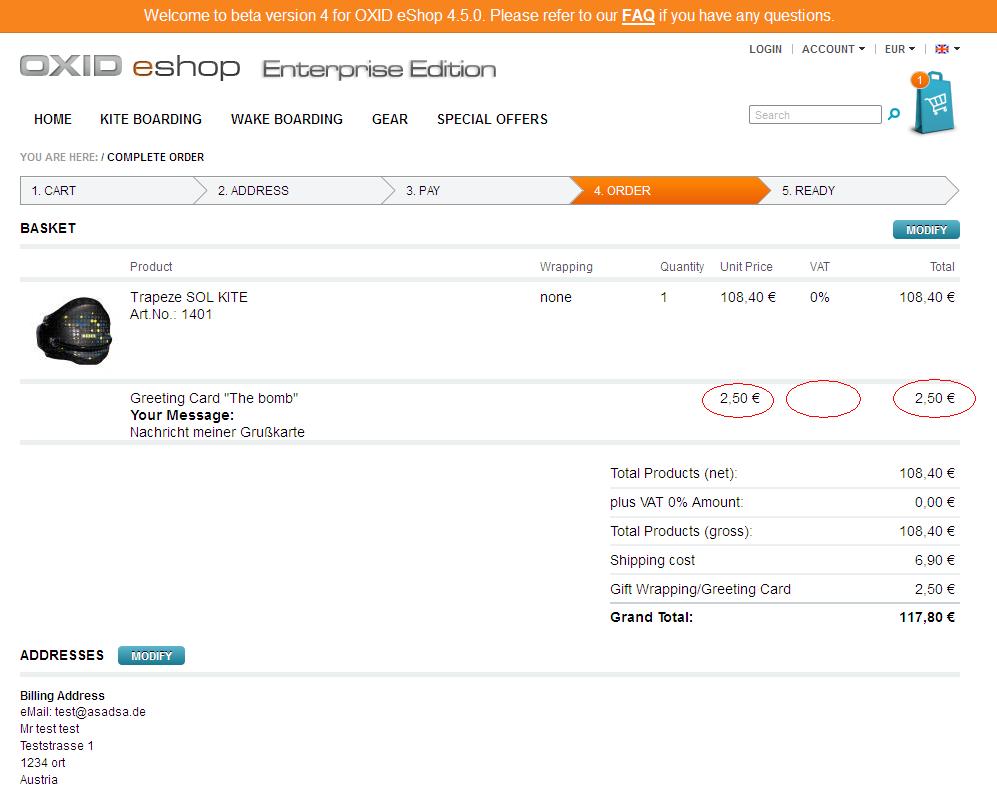Click the search magnifier icon
997x799 pixels.
894,115
